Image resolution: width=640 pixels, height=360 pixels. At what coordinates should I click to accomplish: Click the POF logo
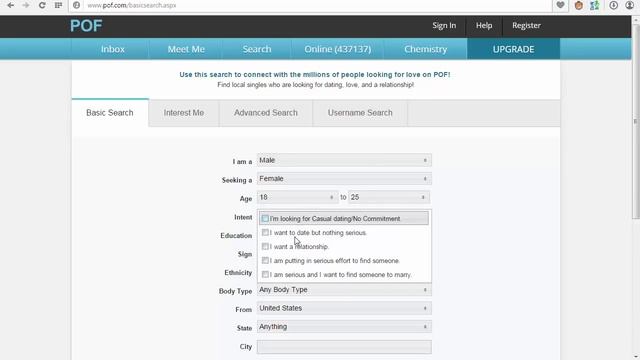86,26
